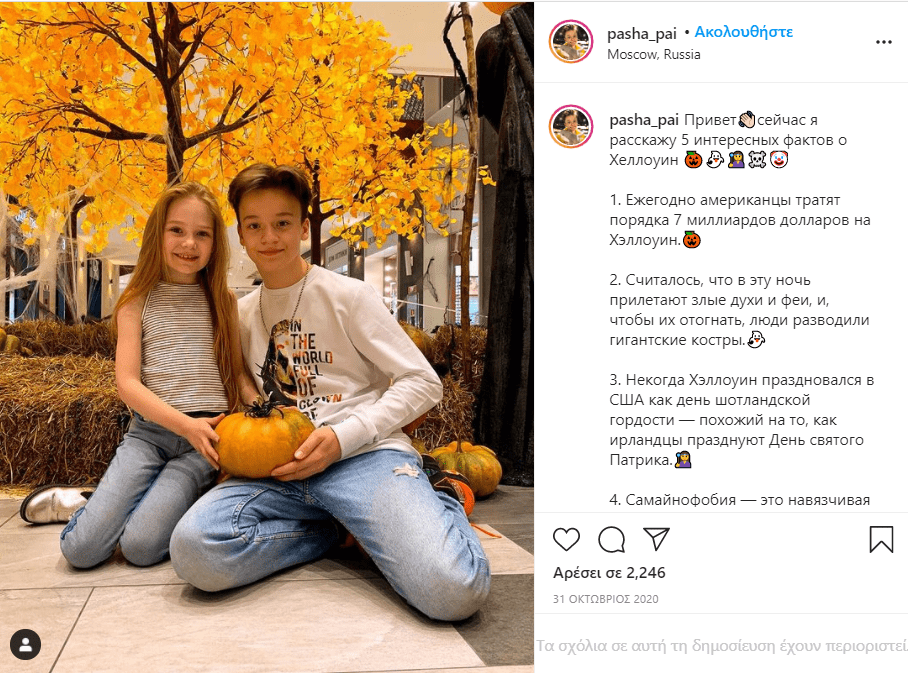Click the skull crossbones emoji in caption
The height and width of the screenshot is (673, 908).
[757, 159]
